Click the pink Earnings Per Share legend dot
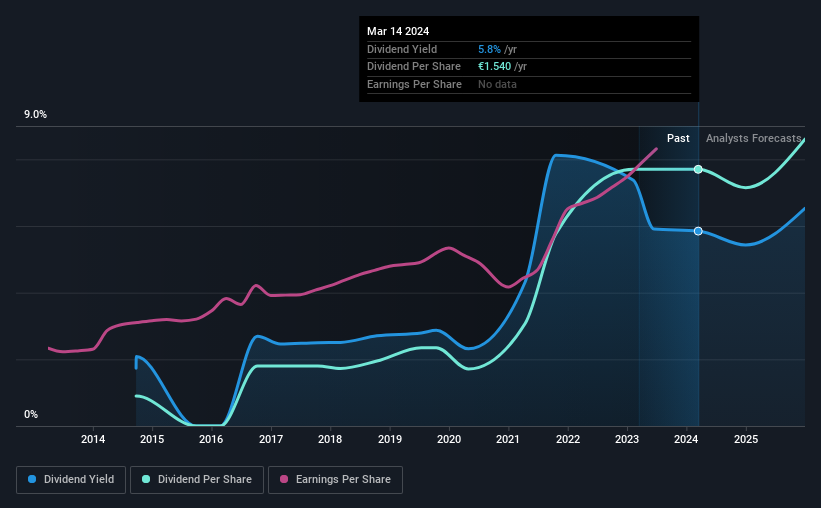The image size is (821, 508). tap(284, 479)
